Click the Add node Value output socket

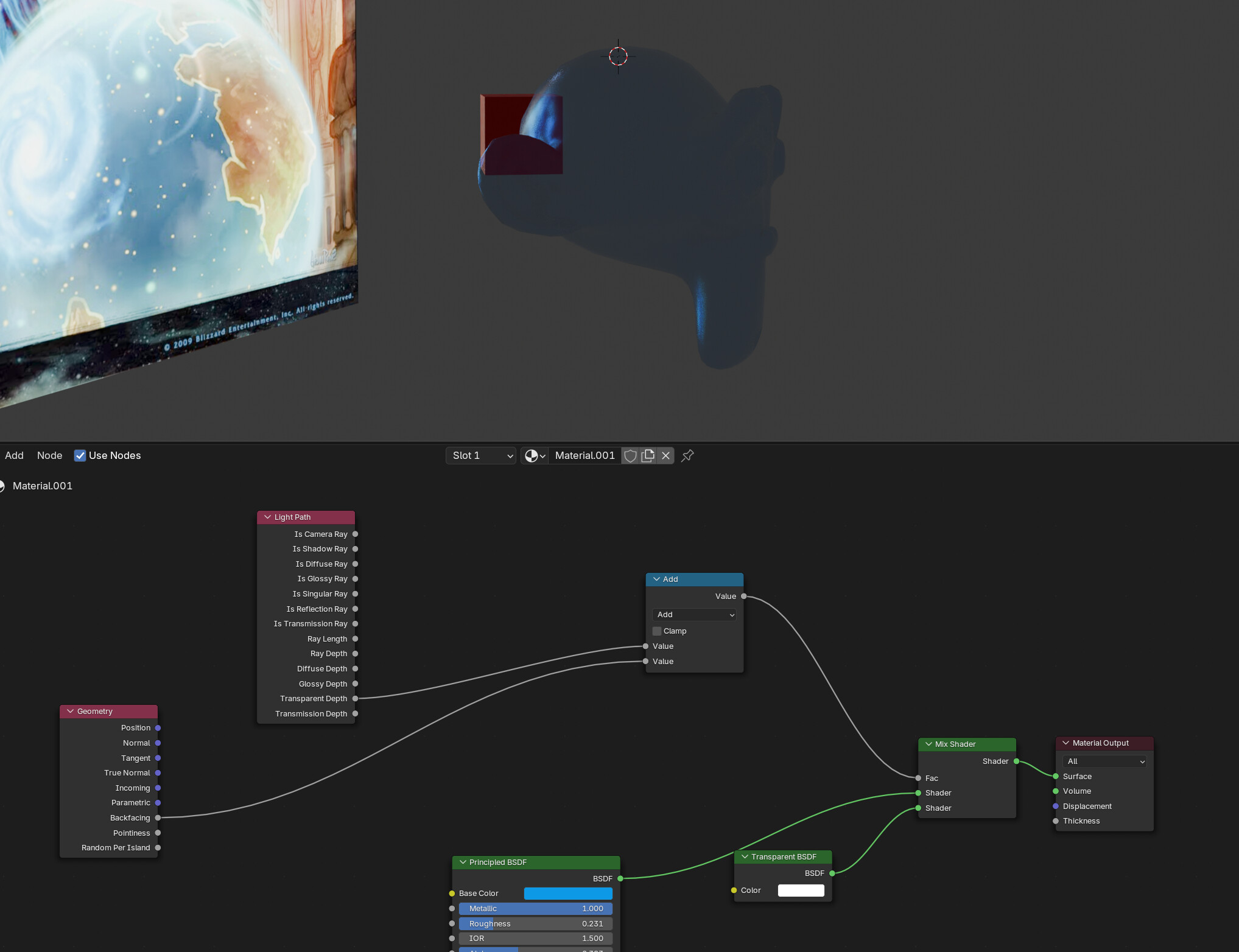point(743,597)
